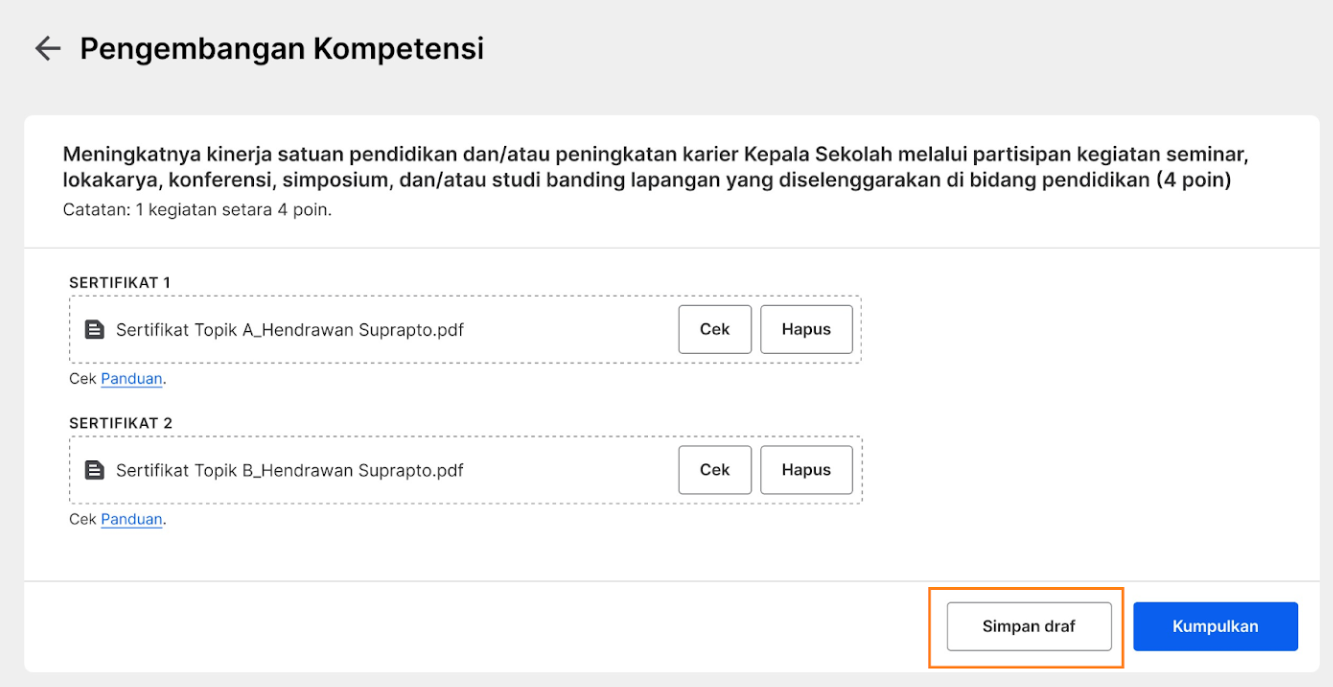
Task: Submit the form with Kumpulkan
Action: tap(1215, 626)
